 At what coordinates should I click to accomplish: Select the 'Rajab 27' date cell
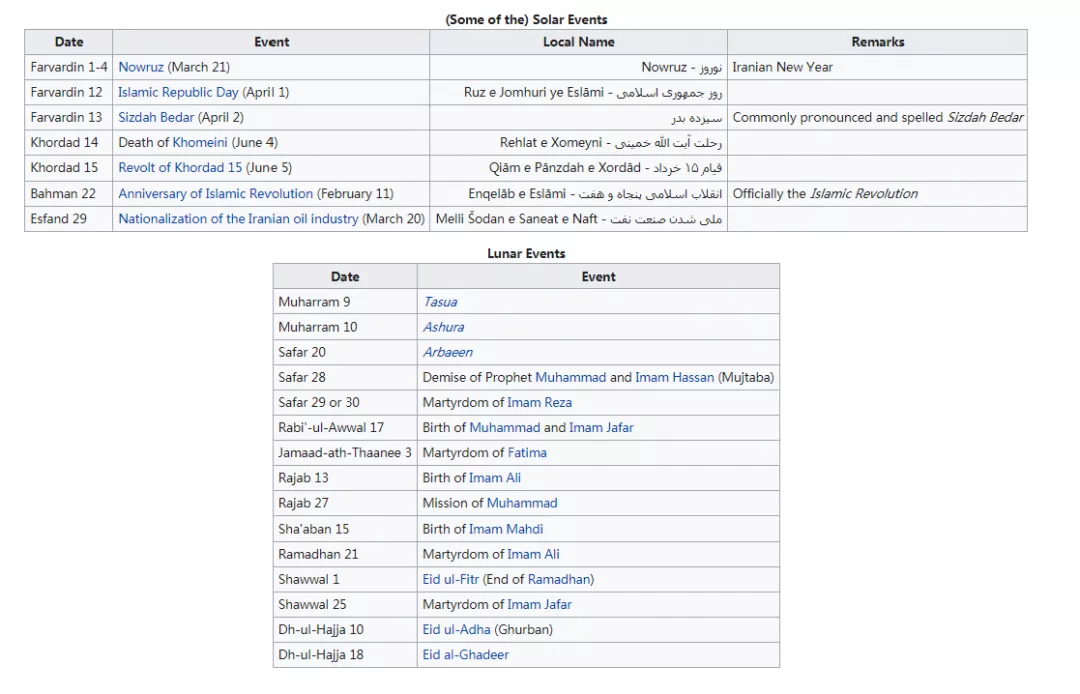(345, 503)
